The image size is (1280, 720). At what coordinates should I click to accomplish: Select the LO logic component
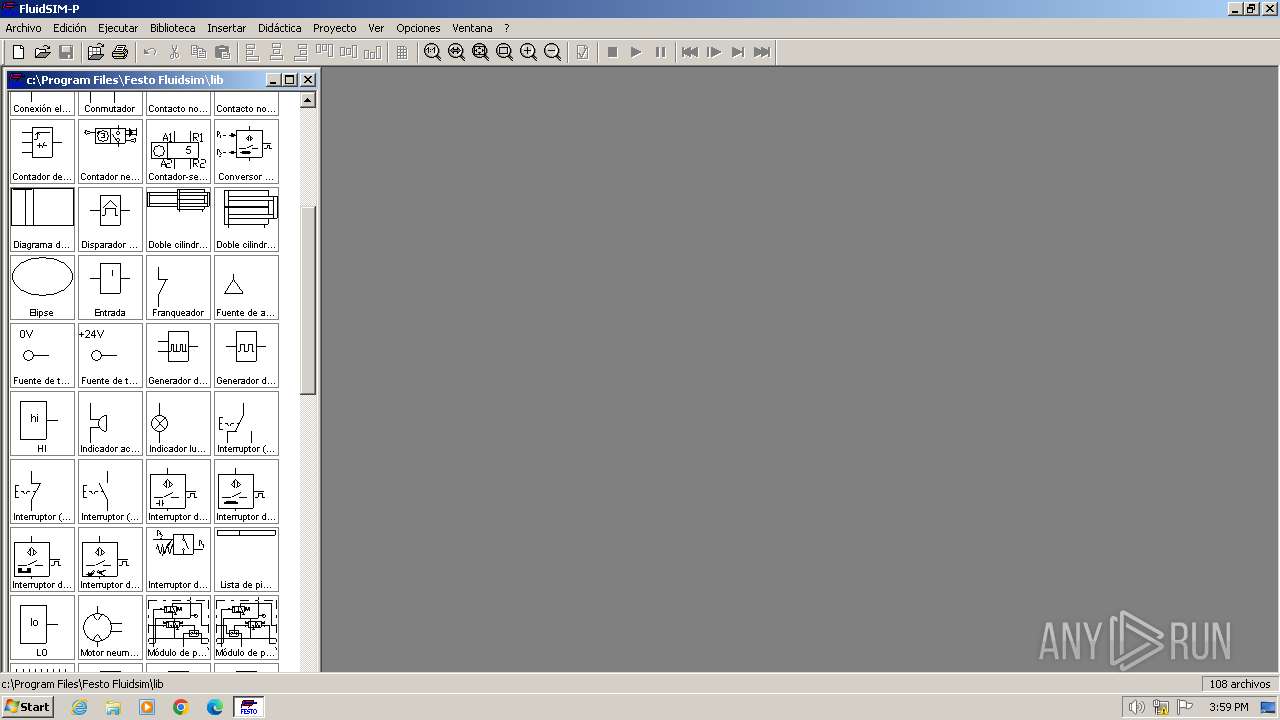[x=42, y=627]
